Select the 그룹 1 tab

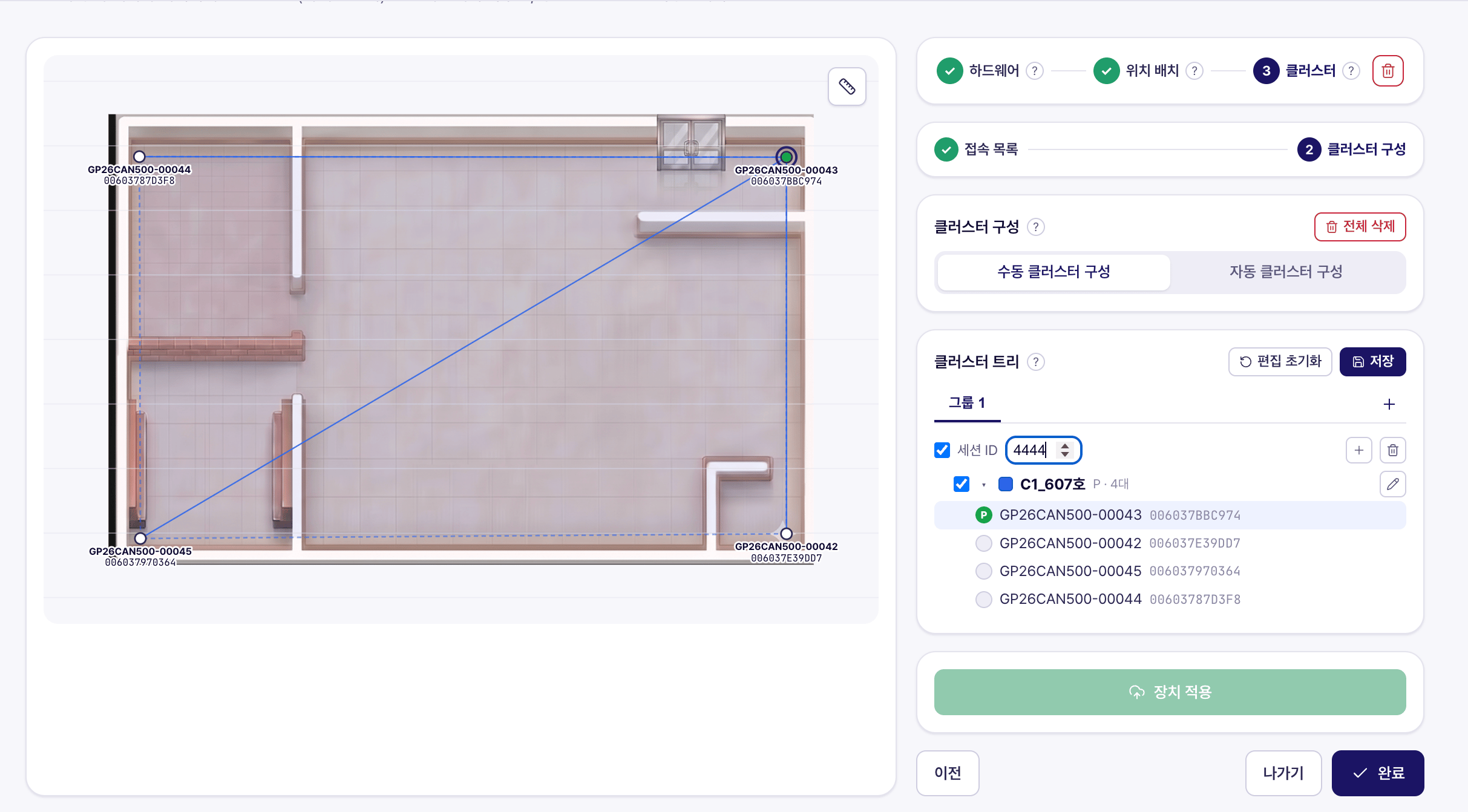click(x=967, y=403)
